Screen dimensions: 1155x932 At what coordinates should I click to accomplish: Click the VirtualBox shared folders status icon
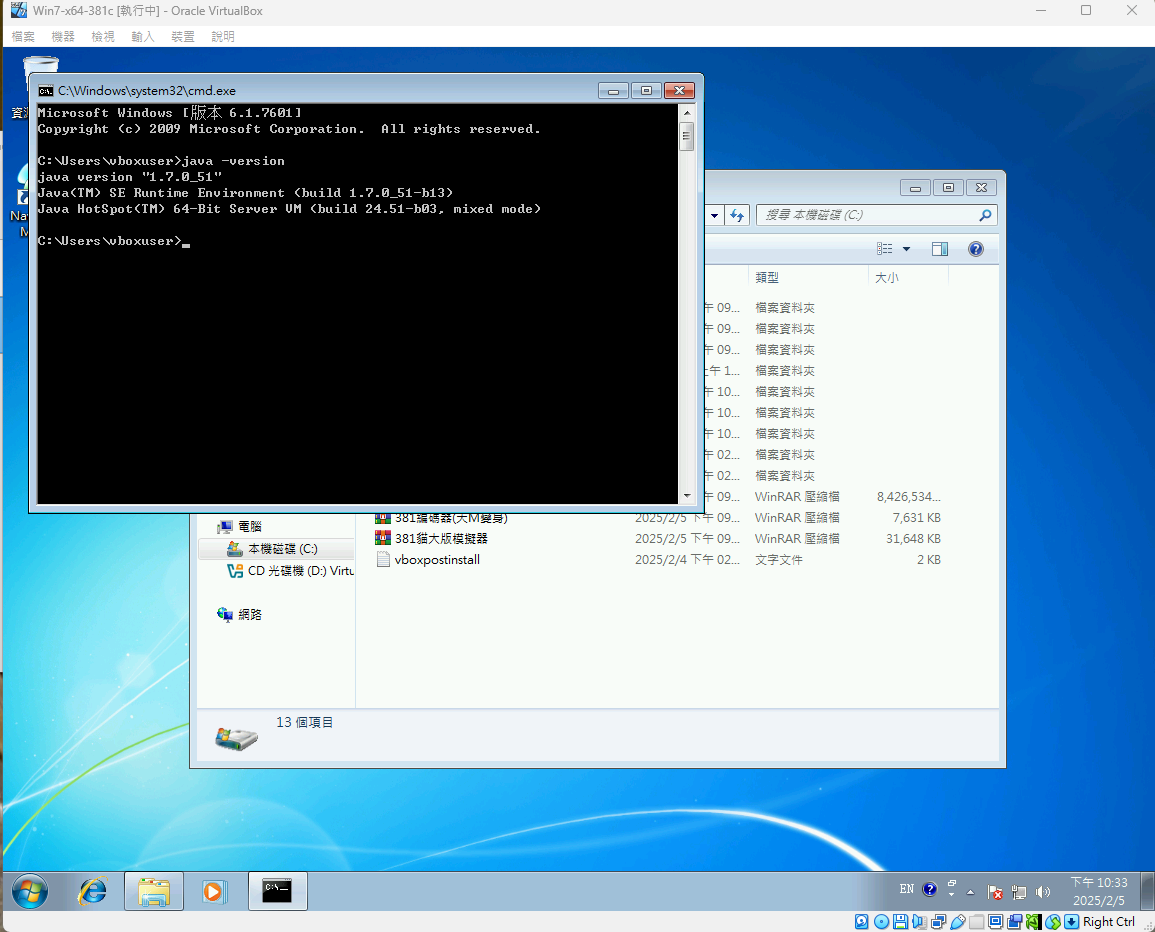(x=977, y=922)
